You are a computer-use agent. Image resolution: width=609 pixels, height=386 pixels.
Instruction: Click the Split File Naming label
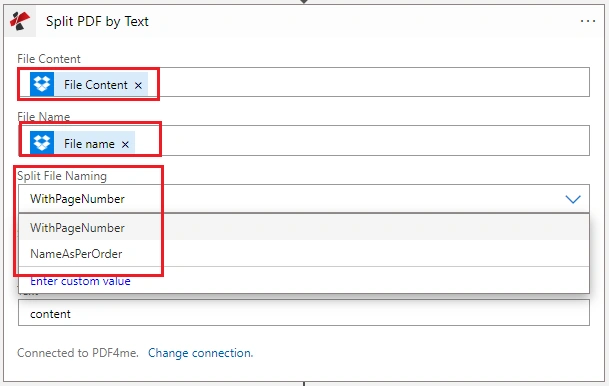point(62,176)
